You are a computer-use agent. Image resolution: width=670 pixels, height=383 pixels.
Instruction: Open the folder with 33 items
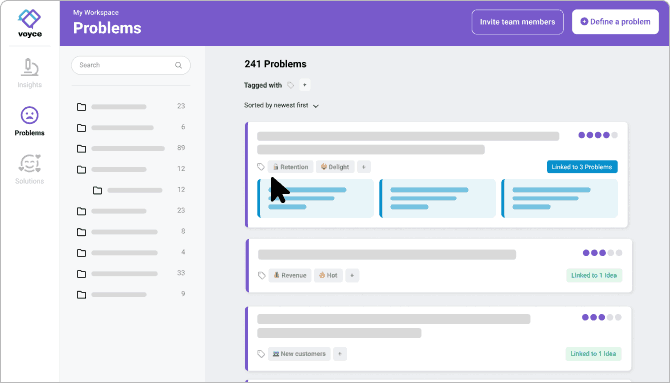click(x=131, y=274)
